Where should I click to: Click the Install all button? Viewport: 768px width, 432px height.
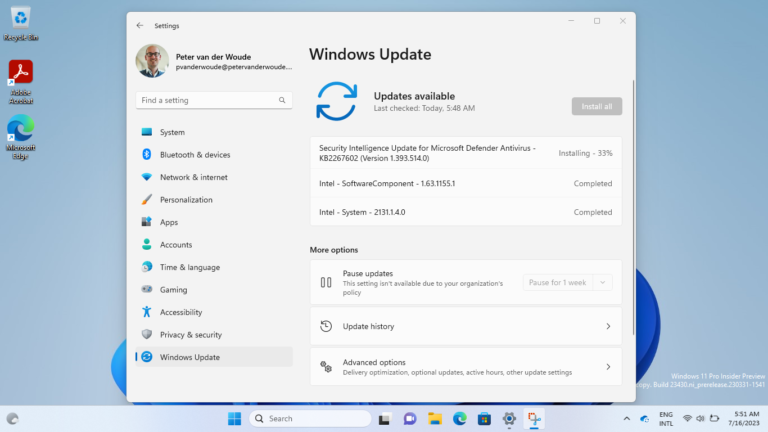coord(596,106)
